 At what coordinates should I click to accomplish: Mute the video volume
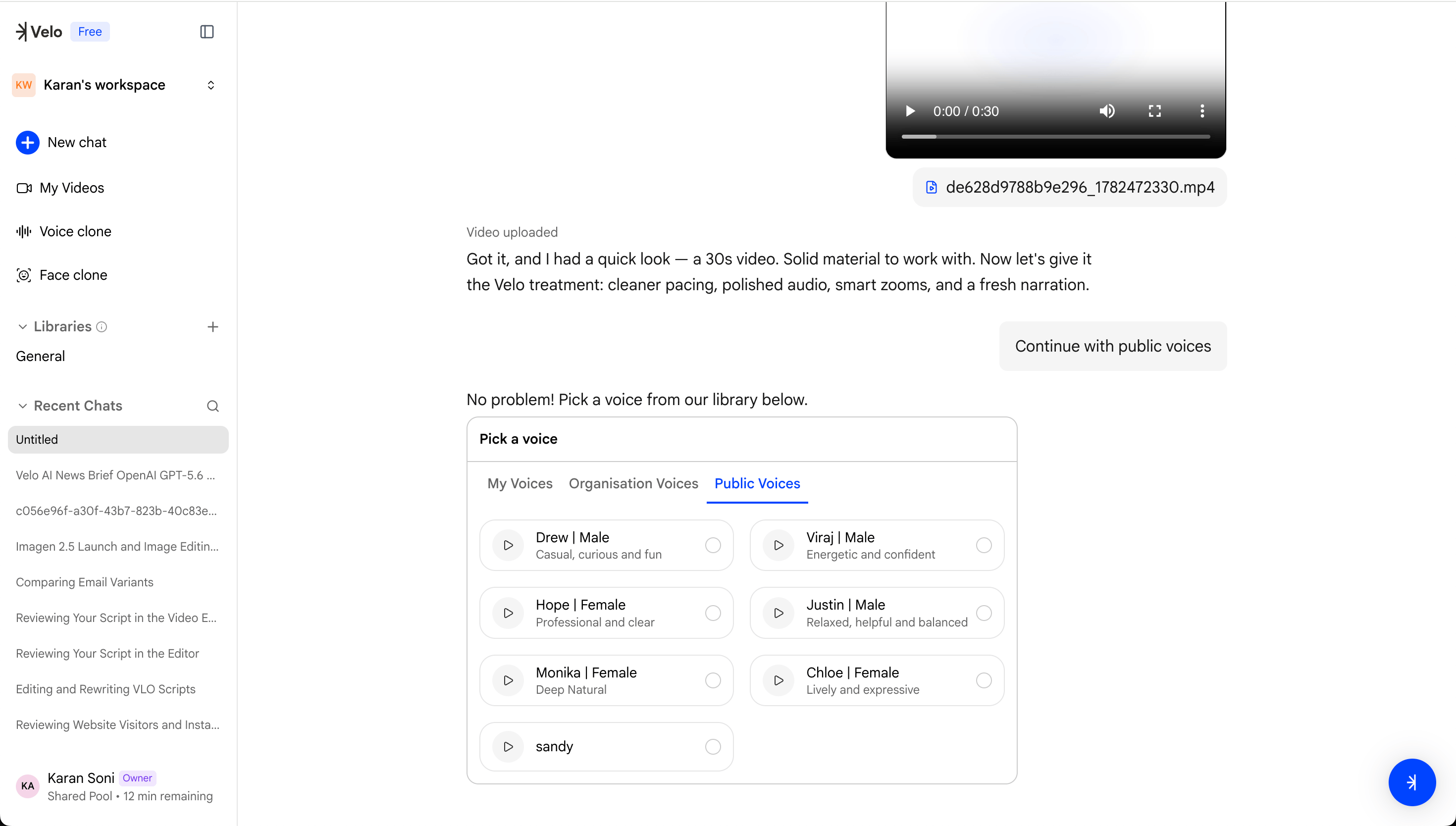(1107, 111)
